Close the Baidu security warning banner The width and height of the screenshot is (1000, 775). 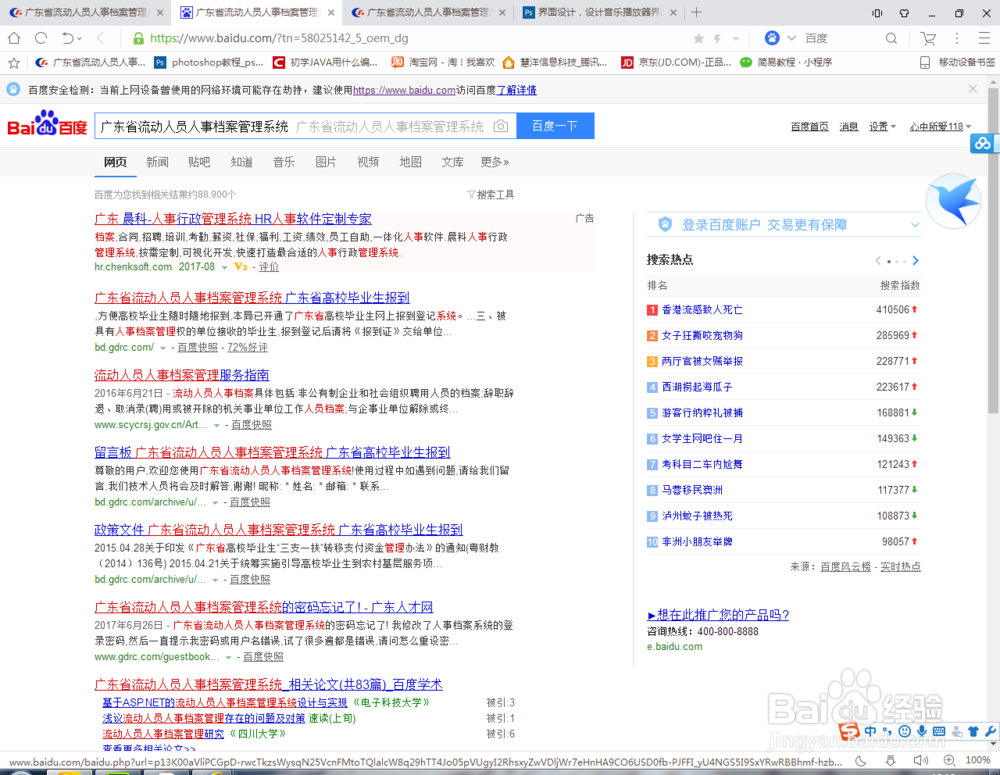[x=973, y=89]
